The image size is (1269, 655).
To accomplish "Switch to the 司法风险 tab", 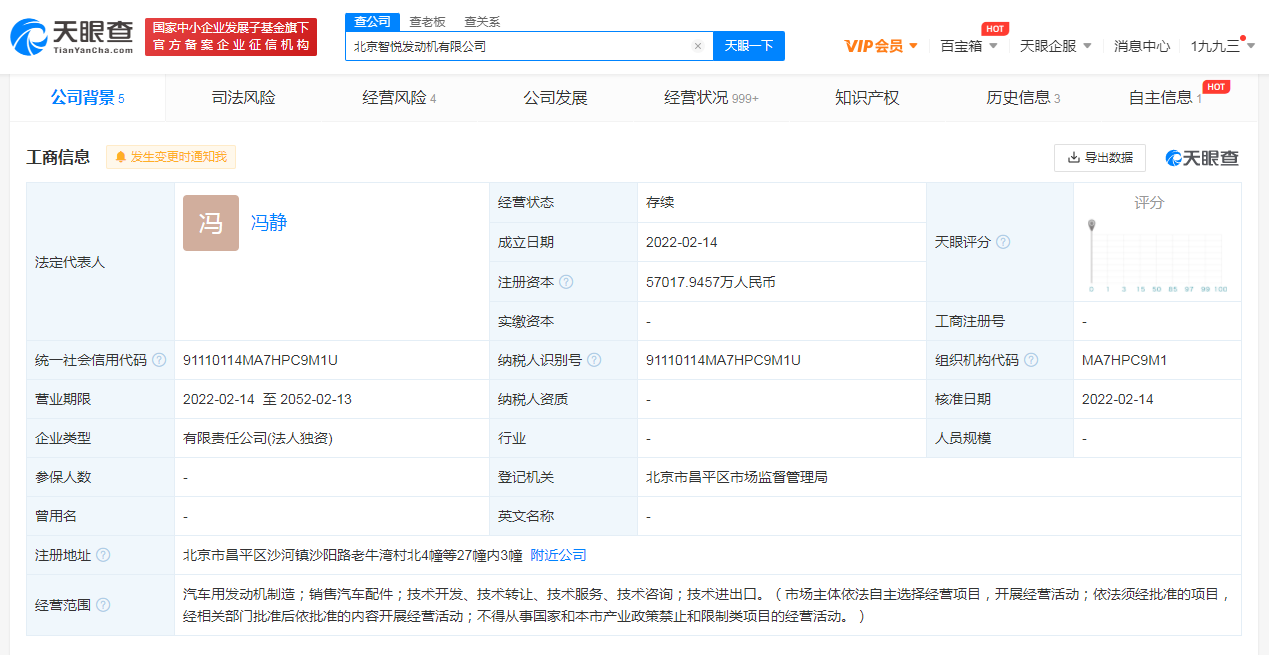I will click(244, 98).
